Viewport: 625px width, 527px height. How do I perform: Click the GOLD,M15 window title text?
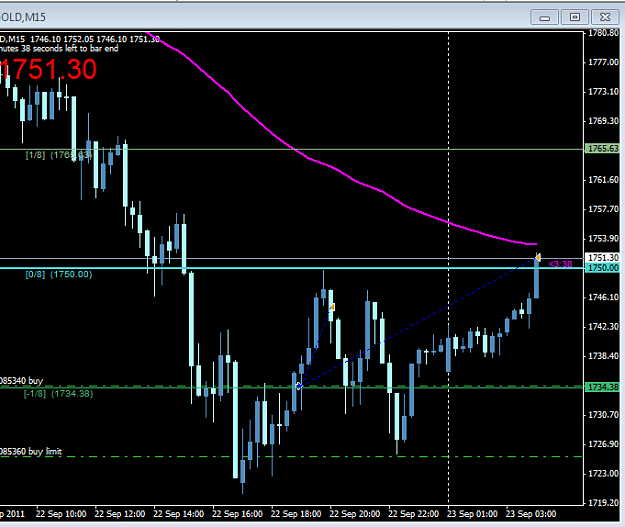pos(23,17)
